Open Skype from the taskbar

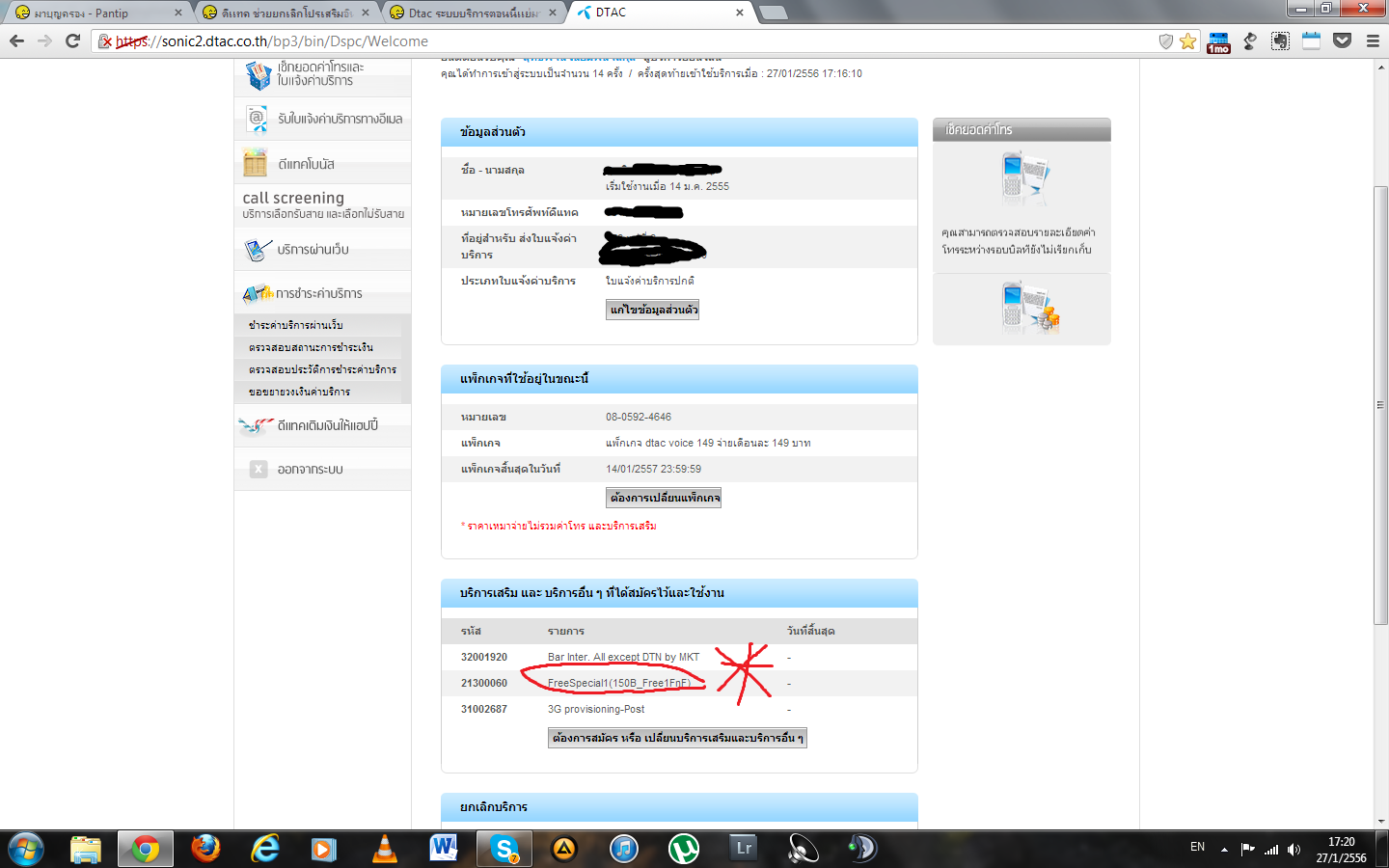pyautogui.click(x=504, y=849)
